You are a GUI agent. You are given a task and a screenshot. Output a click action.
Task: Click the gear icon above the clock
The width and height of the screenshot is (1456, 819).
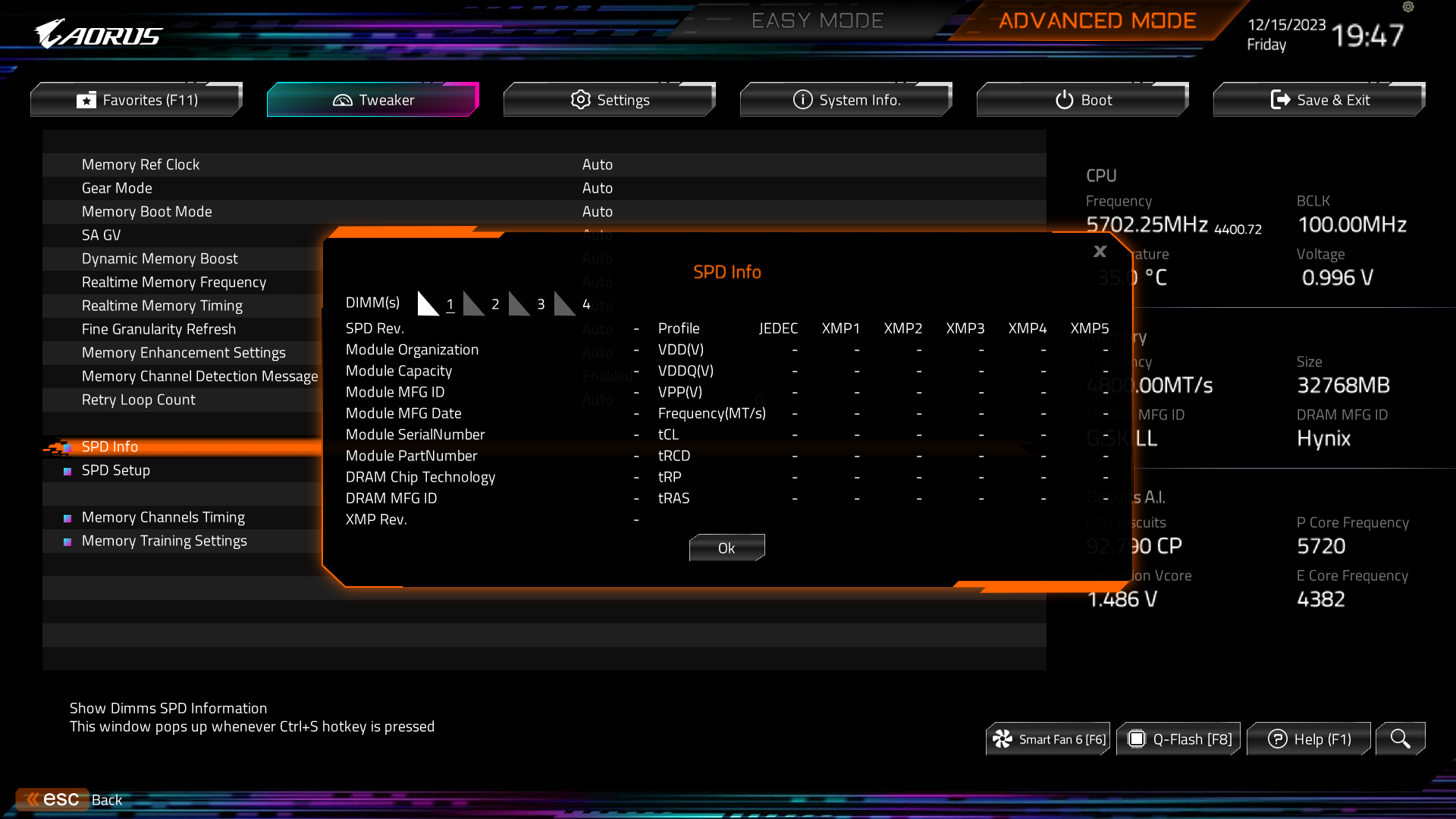[x=1408, y=7]
